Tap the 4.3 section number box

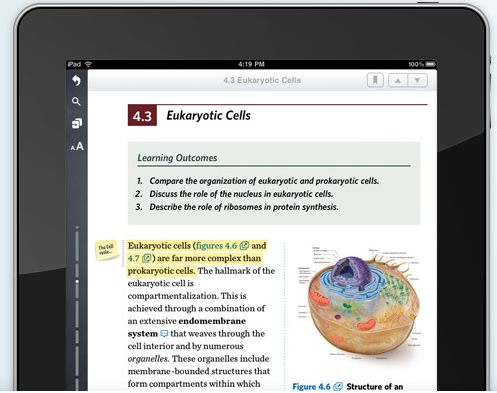tap(142, 115)
